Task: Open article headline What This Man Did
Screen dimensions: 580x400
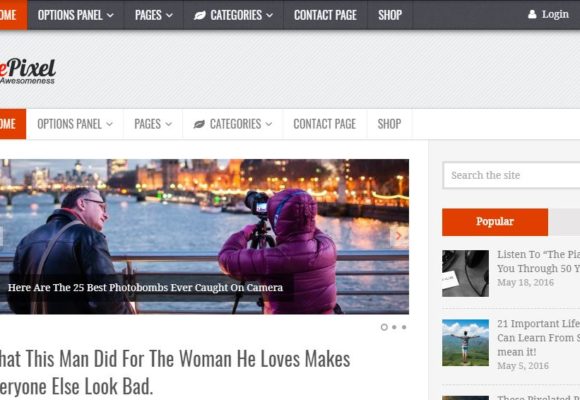Action: (x=175, y=372)
